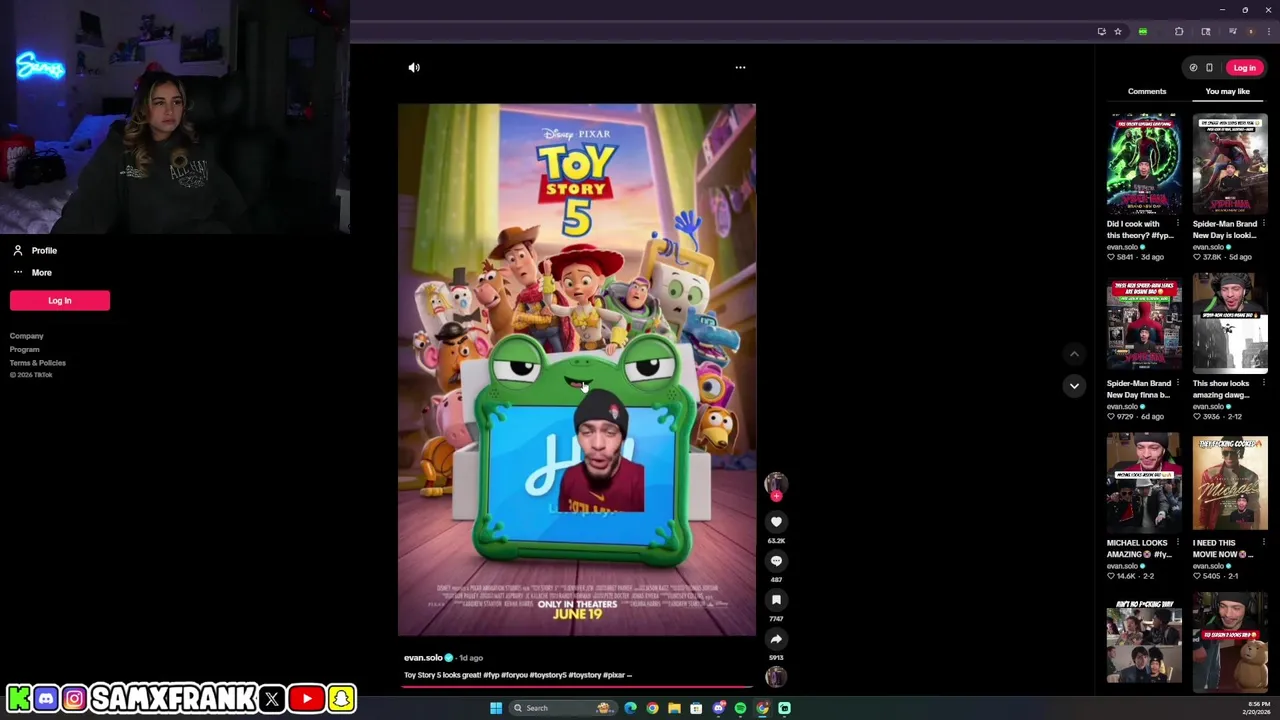Viewport: 1280px width, 720px height.
Task: Select the You may like tab
Action: pyautogui.click(x=1227, y=91)
